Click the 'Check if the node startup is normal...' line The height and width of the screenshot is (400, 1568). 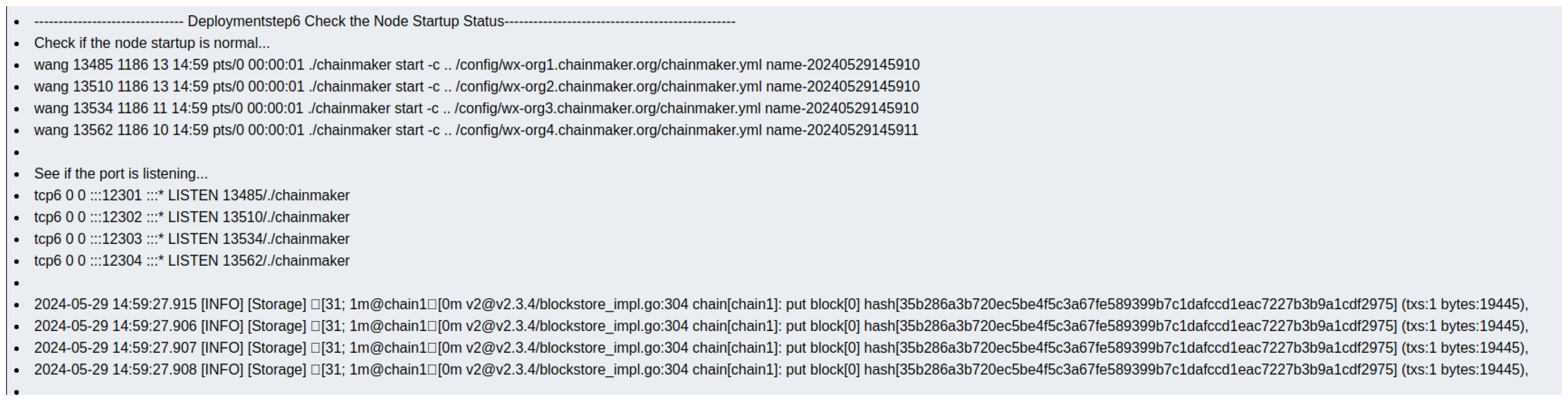tap(151, 43)
